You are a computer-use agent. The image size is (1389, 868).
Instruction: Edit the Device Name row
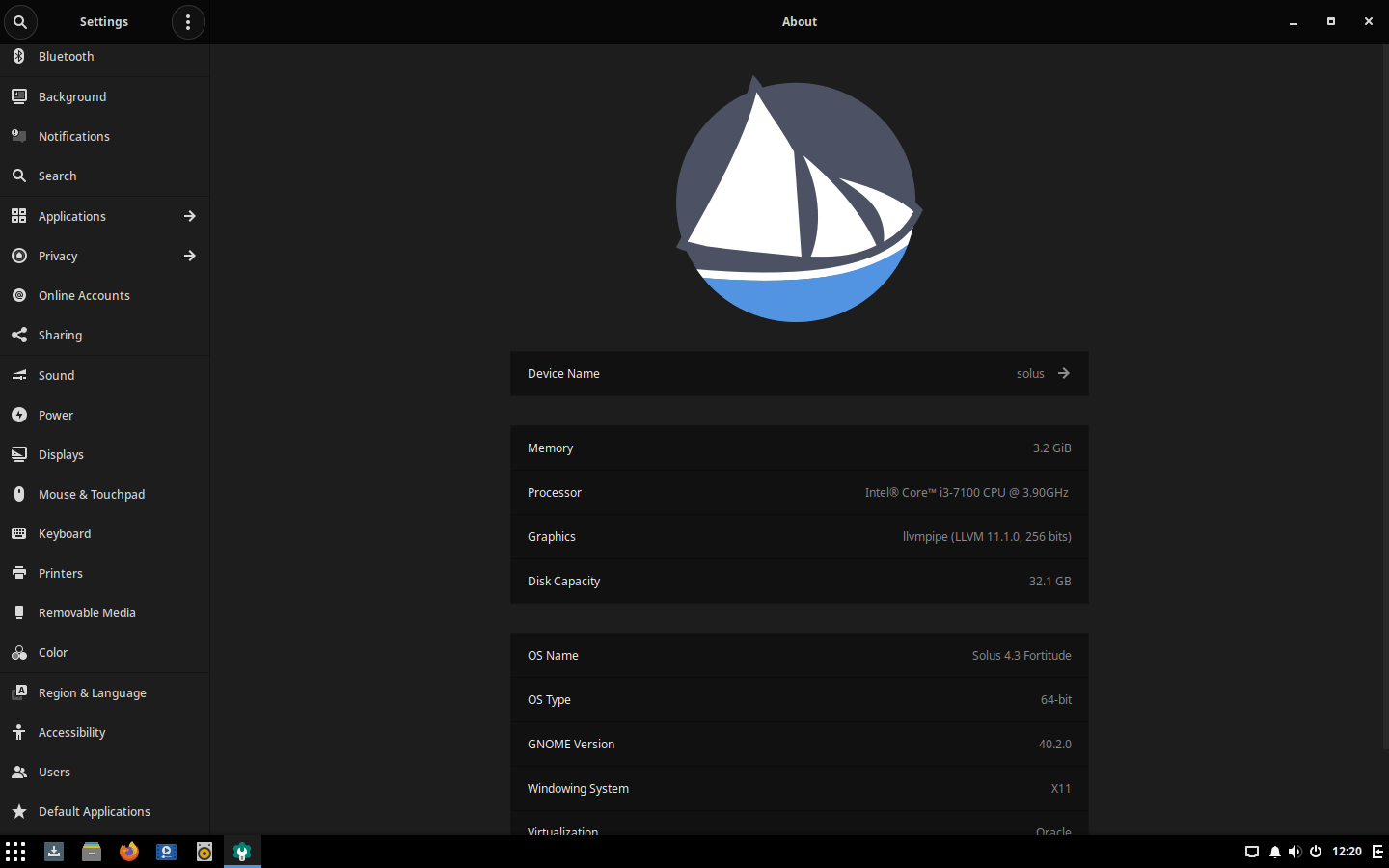799,373
